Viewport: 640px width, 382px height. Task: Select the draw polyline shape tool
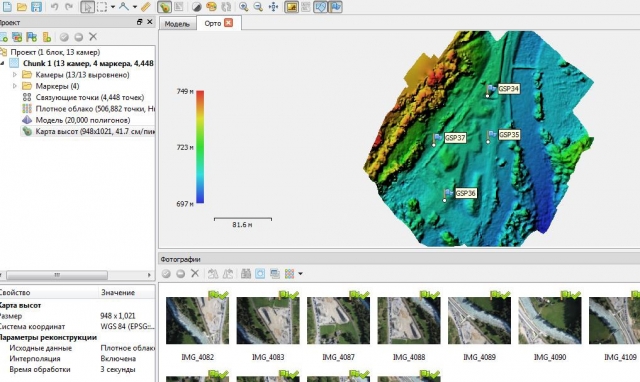pyautogui.click(x=124, y=7)
